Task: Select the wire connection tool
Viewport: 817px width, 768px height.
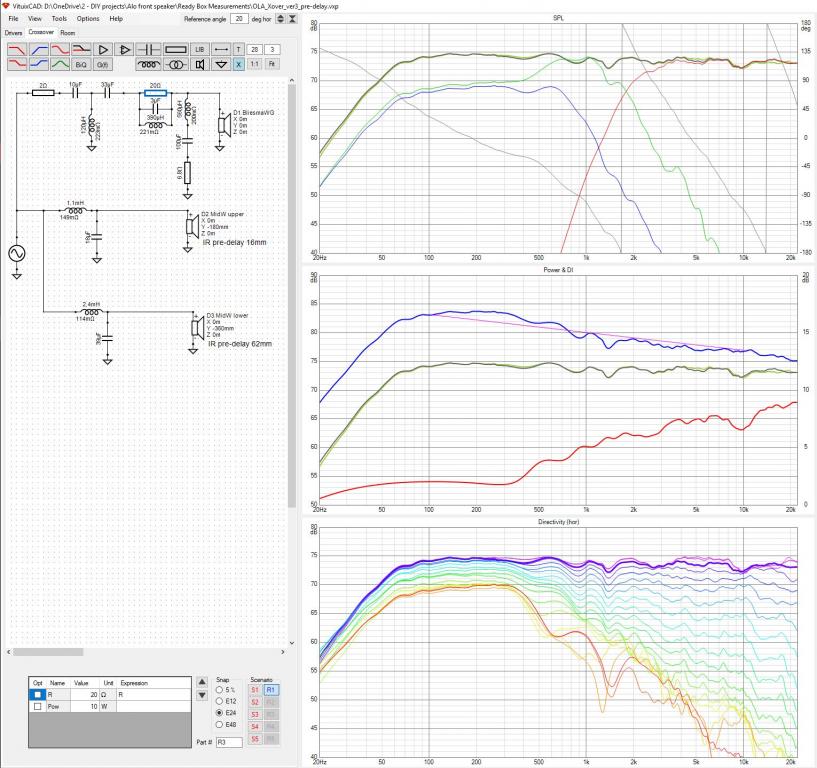Action: click(221, 49)
